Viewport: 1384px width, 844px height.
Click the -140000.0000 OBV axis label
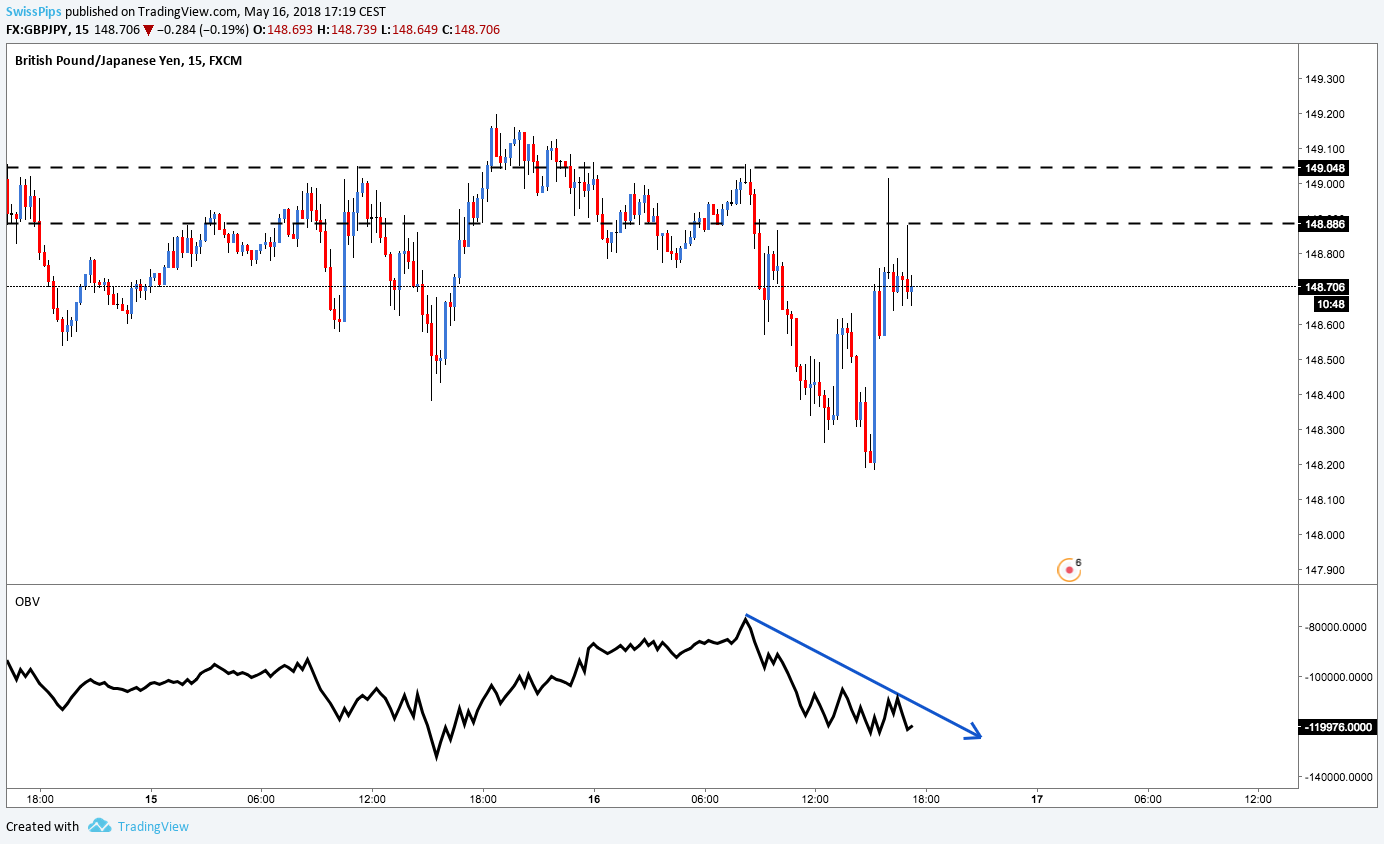[x=1339, y=777]
